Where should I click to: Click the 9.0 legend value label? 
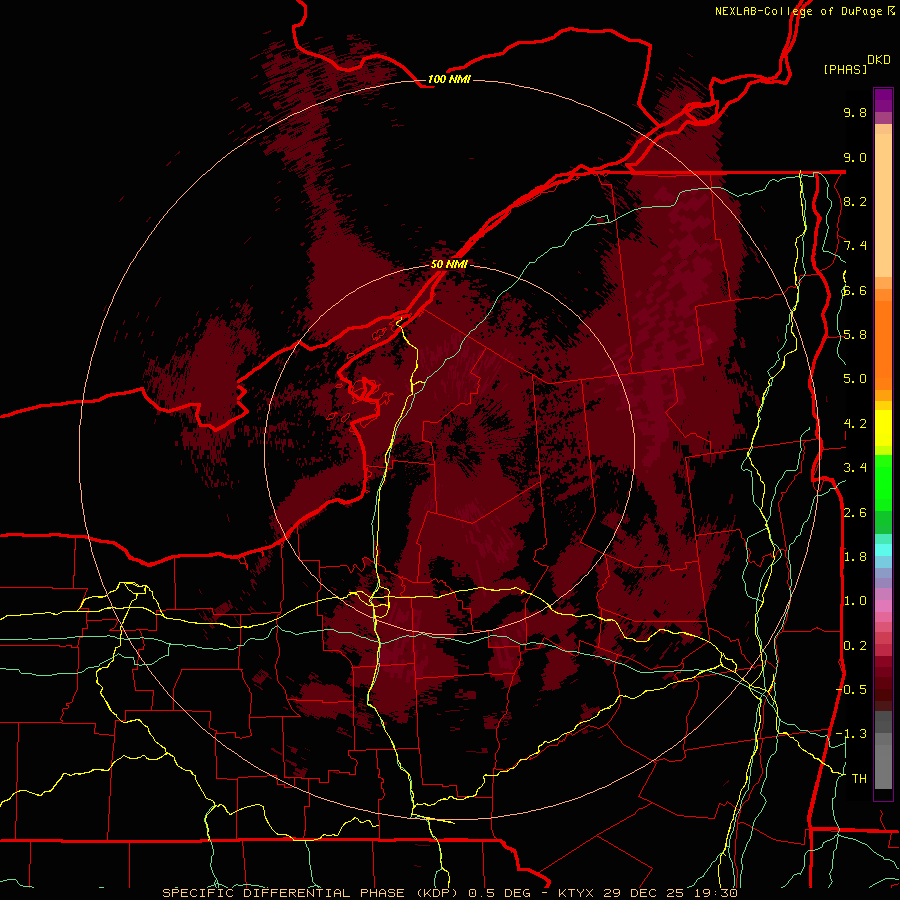pyautogui.click(x=855, y=157)
